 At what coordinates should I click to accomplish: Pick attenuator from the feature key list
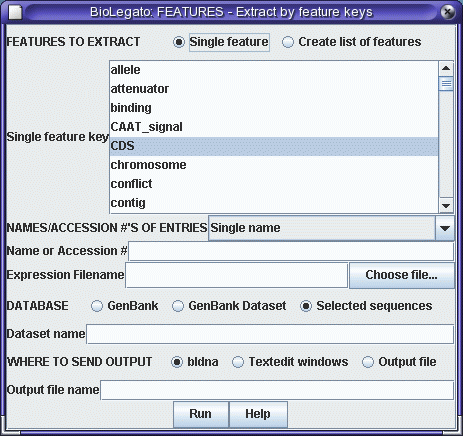tap(274, 89)
